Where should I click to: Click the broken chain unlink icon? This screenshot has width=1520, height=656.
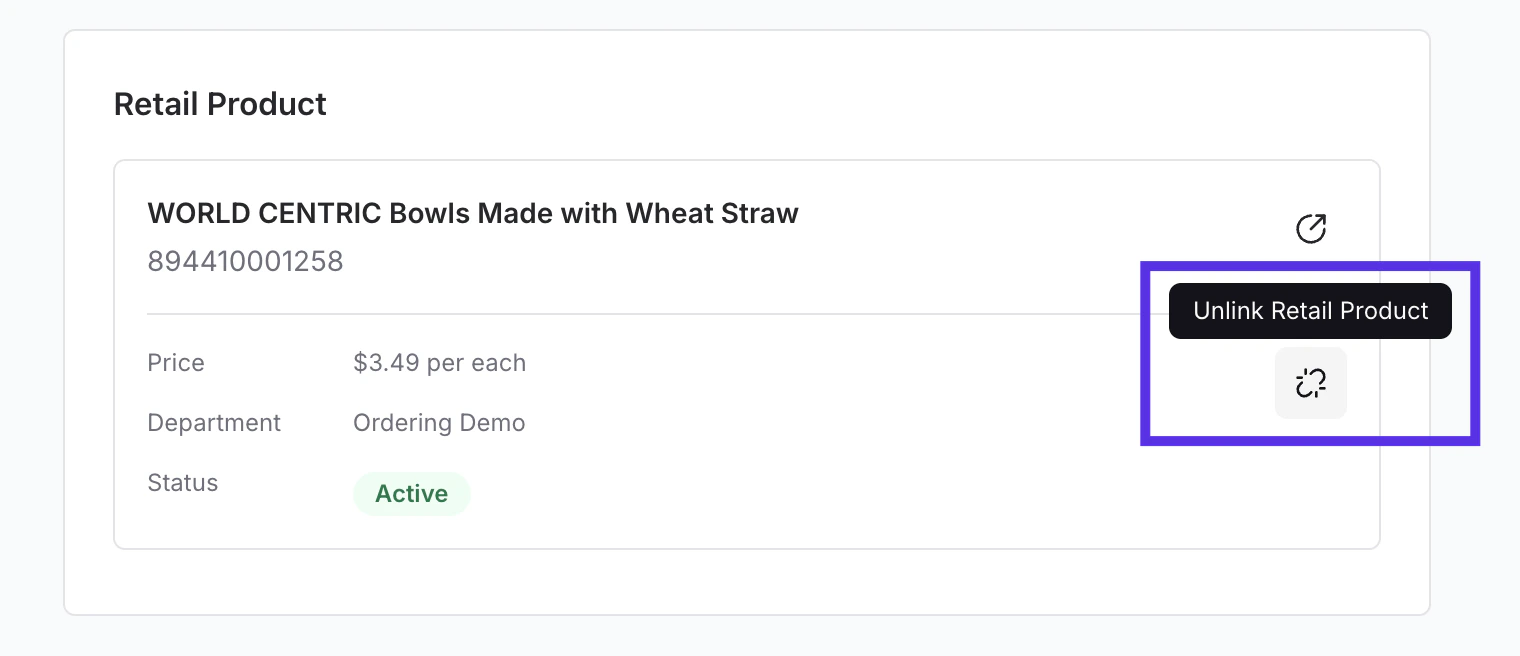1310,383
